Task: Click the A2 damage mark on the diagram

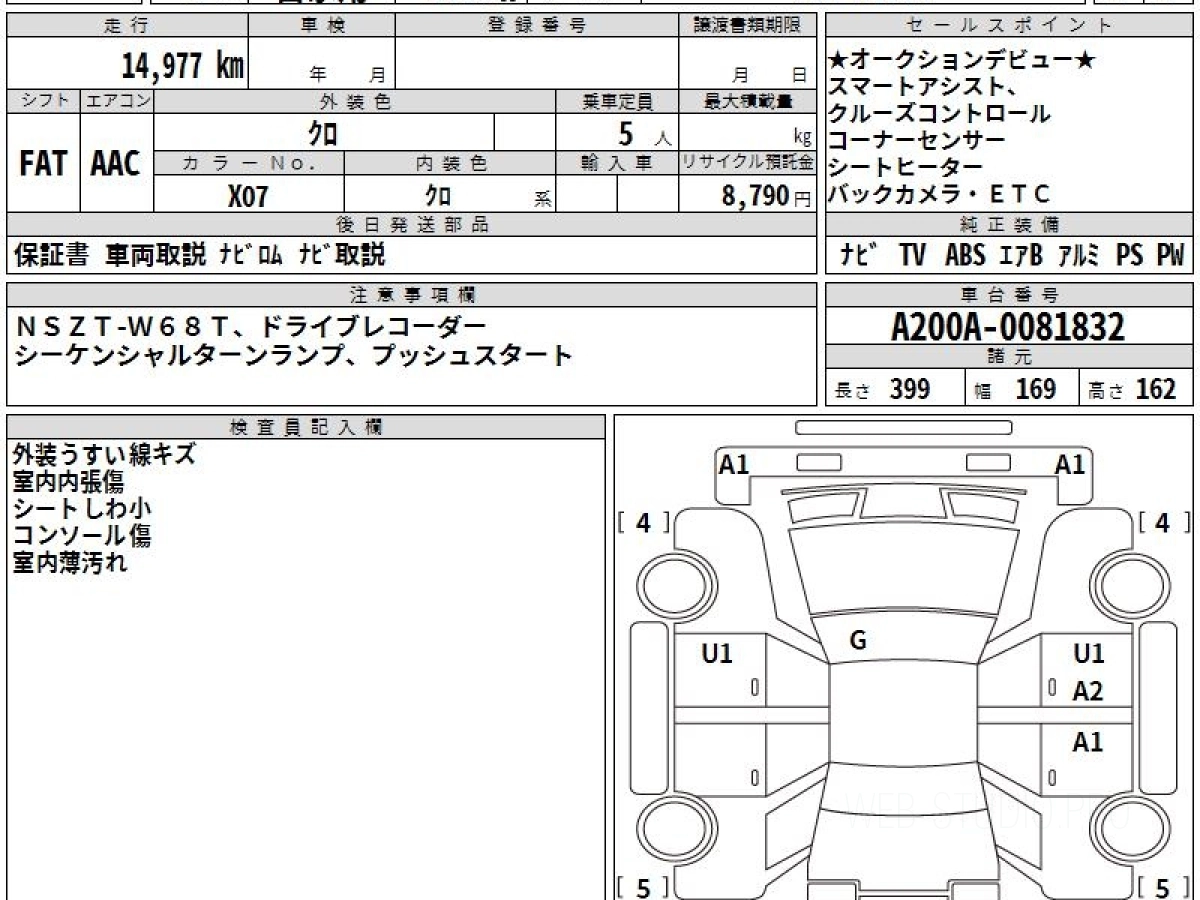Action: click(x=1088, y=691)
